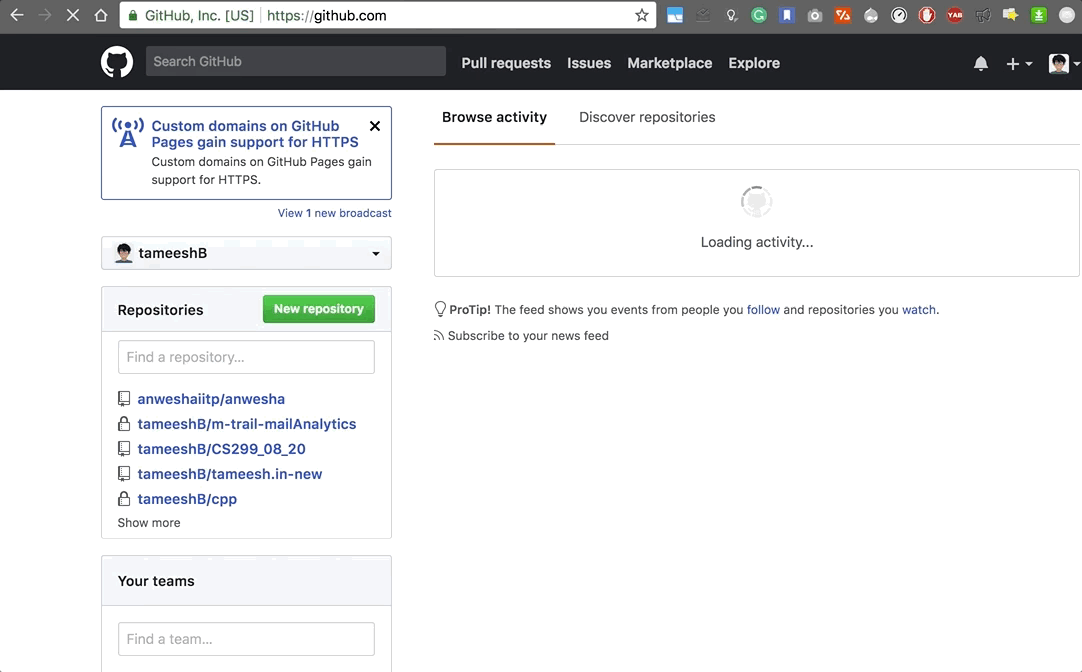Screen dimensions: 1082x672
Task: Open tameeshB/tameesh.in-new repository
Action: [x=229, y=474]
